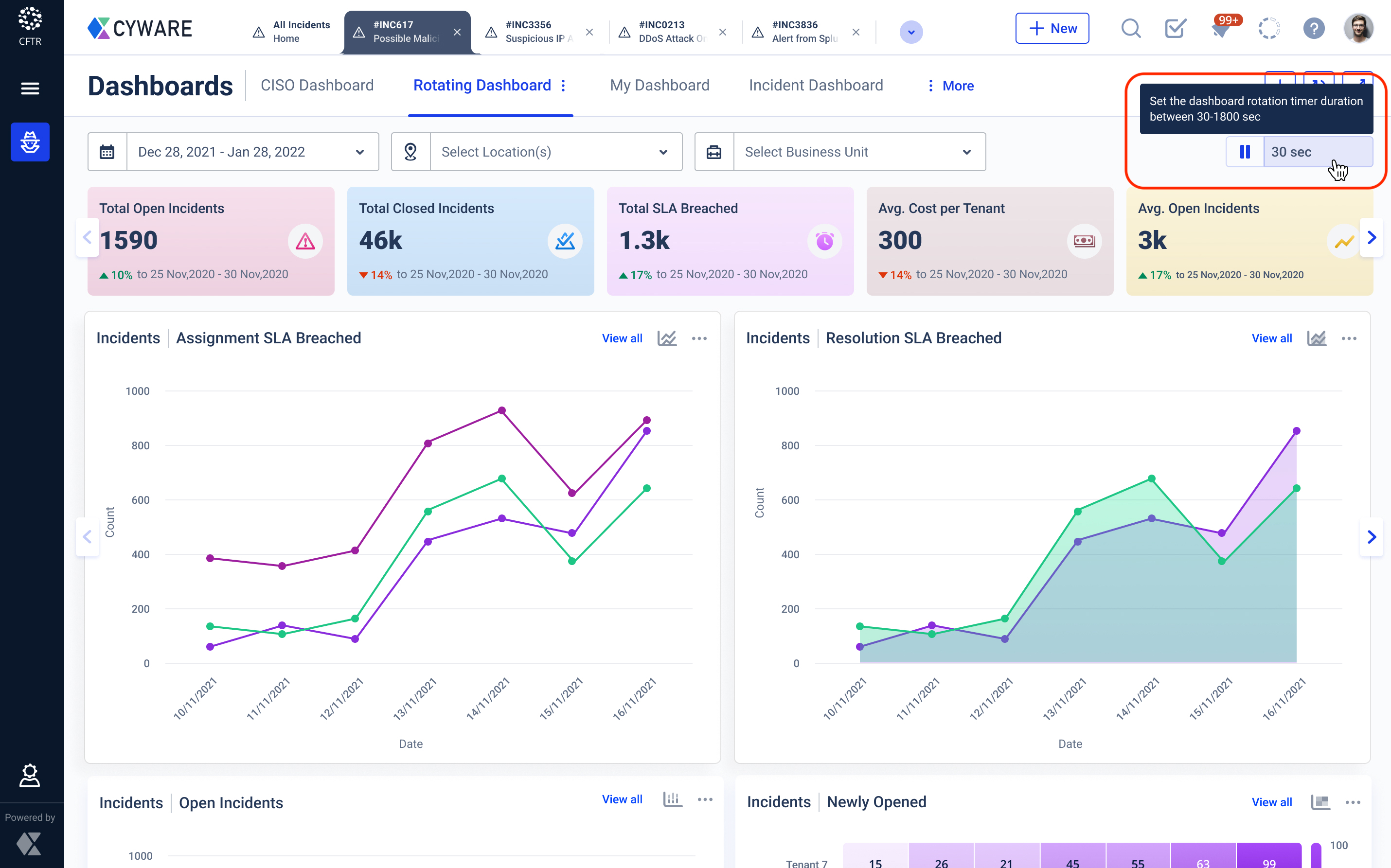Expand the Select Business Unit dropdown

pos(966,152)
